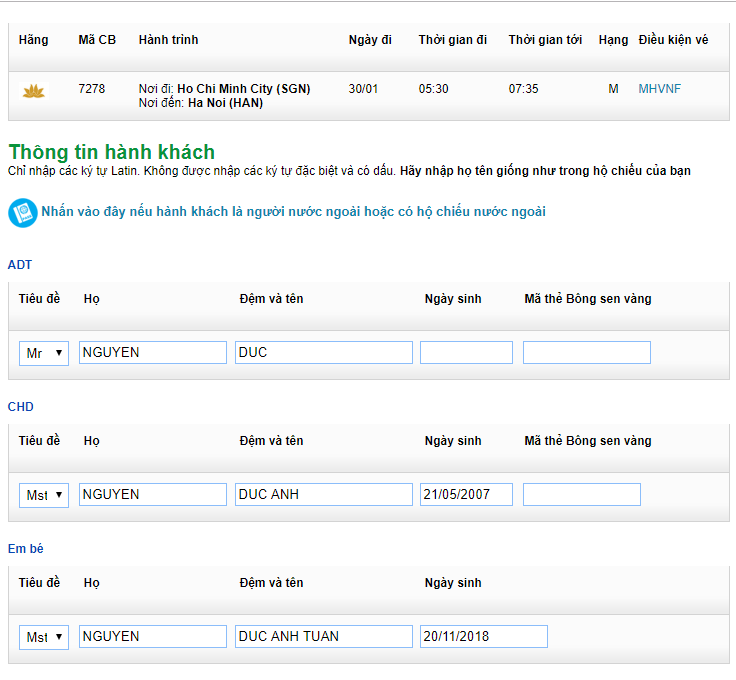Click the destination Ha Noi (HAN)
Screen dimensions: 736x680
[225, 103]
